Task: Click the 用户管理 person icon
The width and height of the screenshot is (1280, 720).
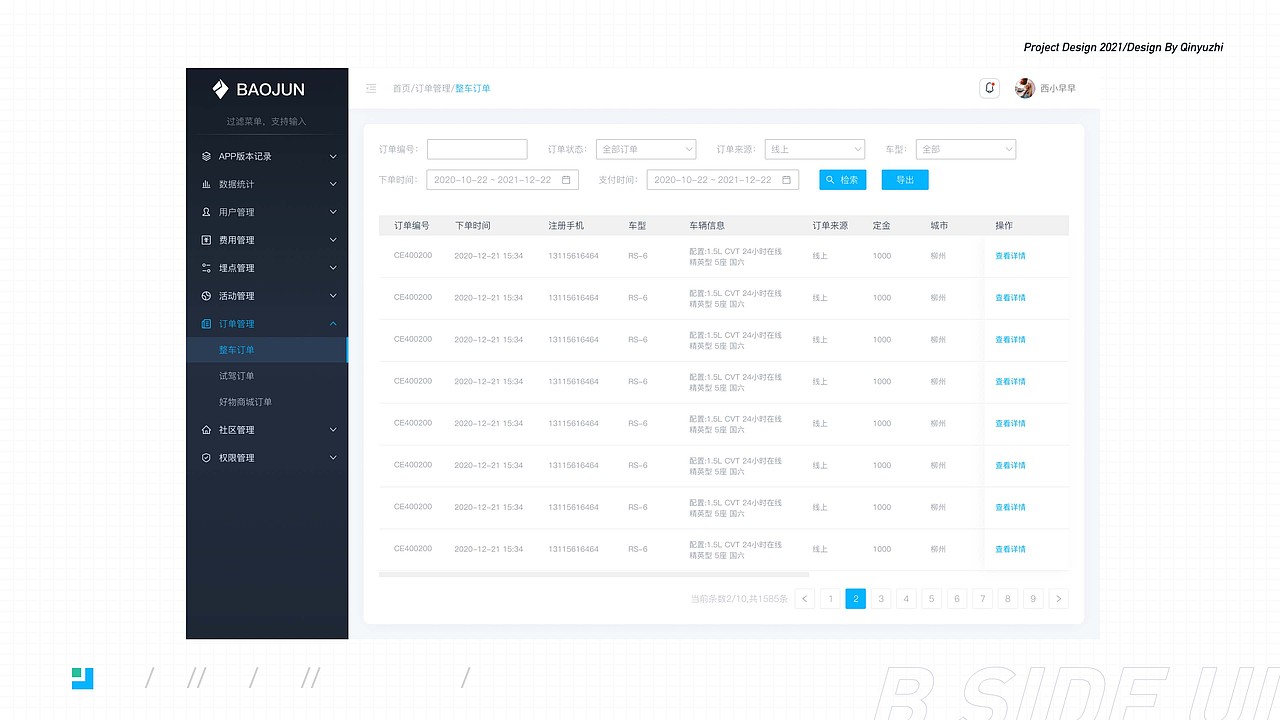Action: tap(206, 212)
